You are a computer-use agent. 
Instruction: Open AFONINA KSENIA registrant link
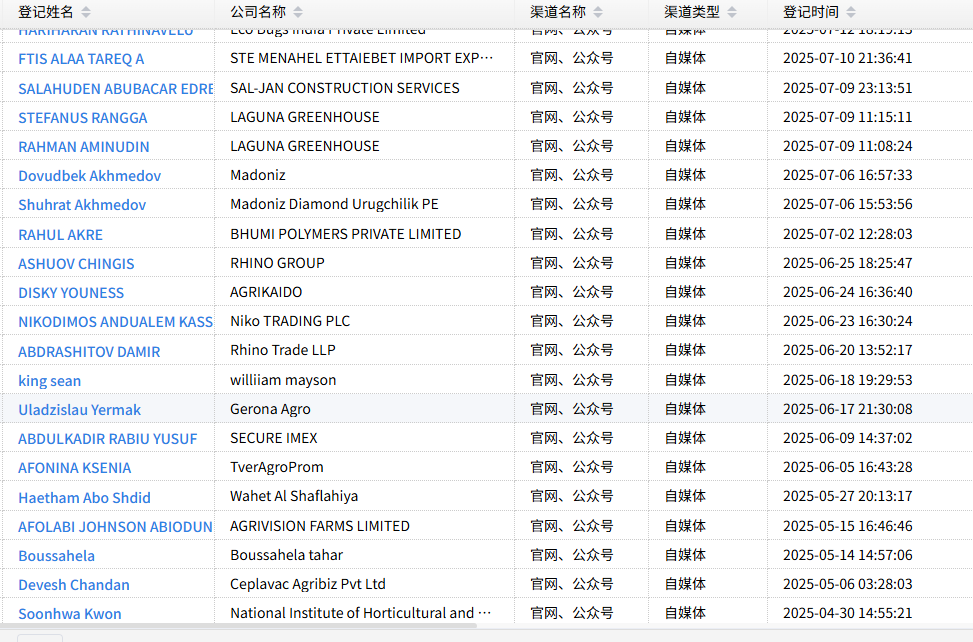point(74,468)
